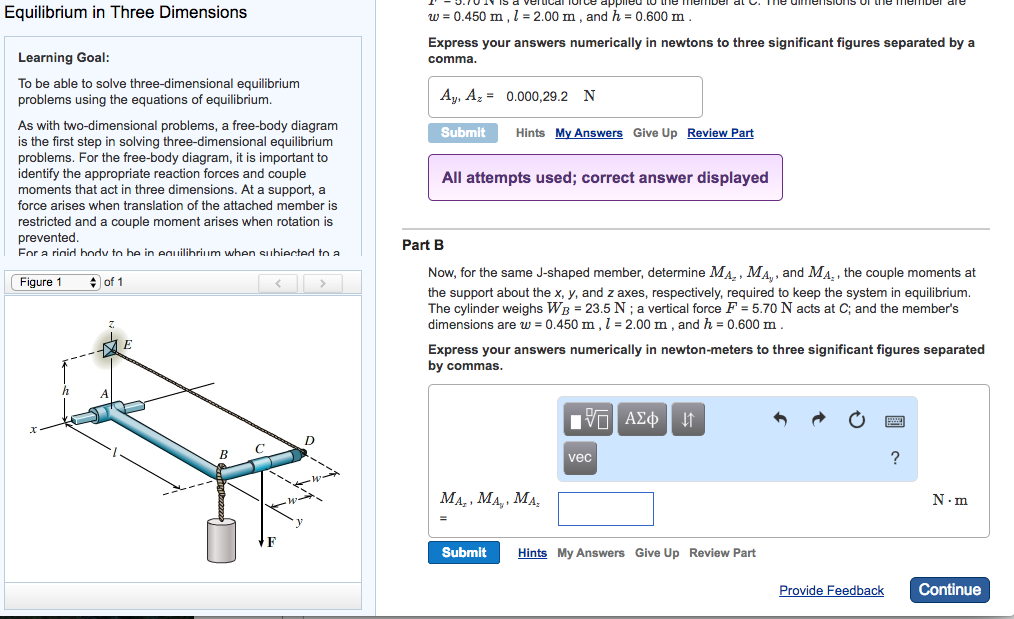Viewport: 1014px width, 619px height.
Task: Open My Answers for Part A
Action: (x=588, y=132)
